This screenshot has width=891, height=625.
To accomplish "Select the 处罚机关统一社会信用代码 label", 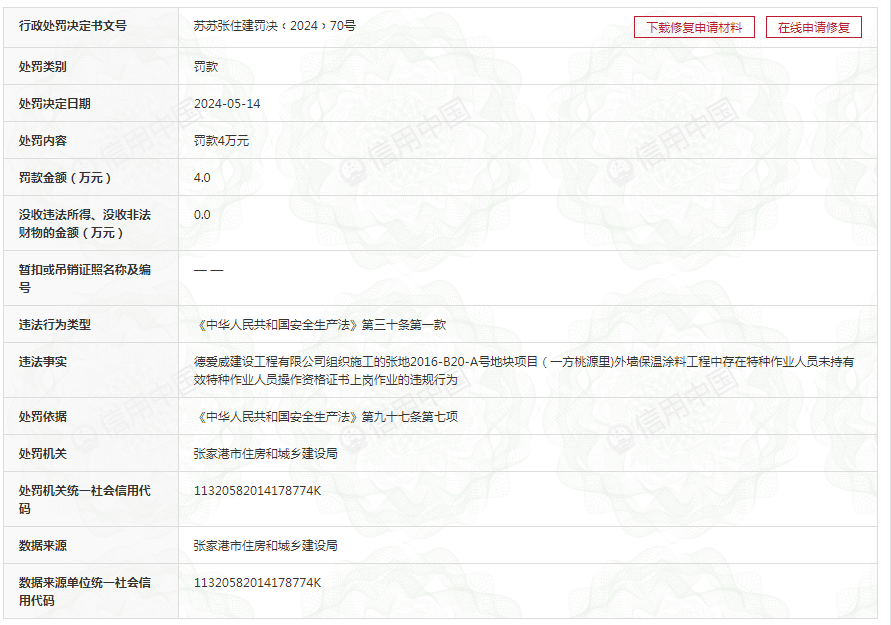I will pyautogui.click(x=85, y=499).
